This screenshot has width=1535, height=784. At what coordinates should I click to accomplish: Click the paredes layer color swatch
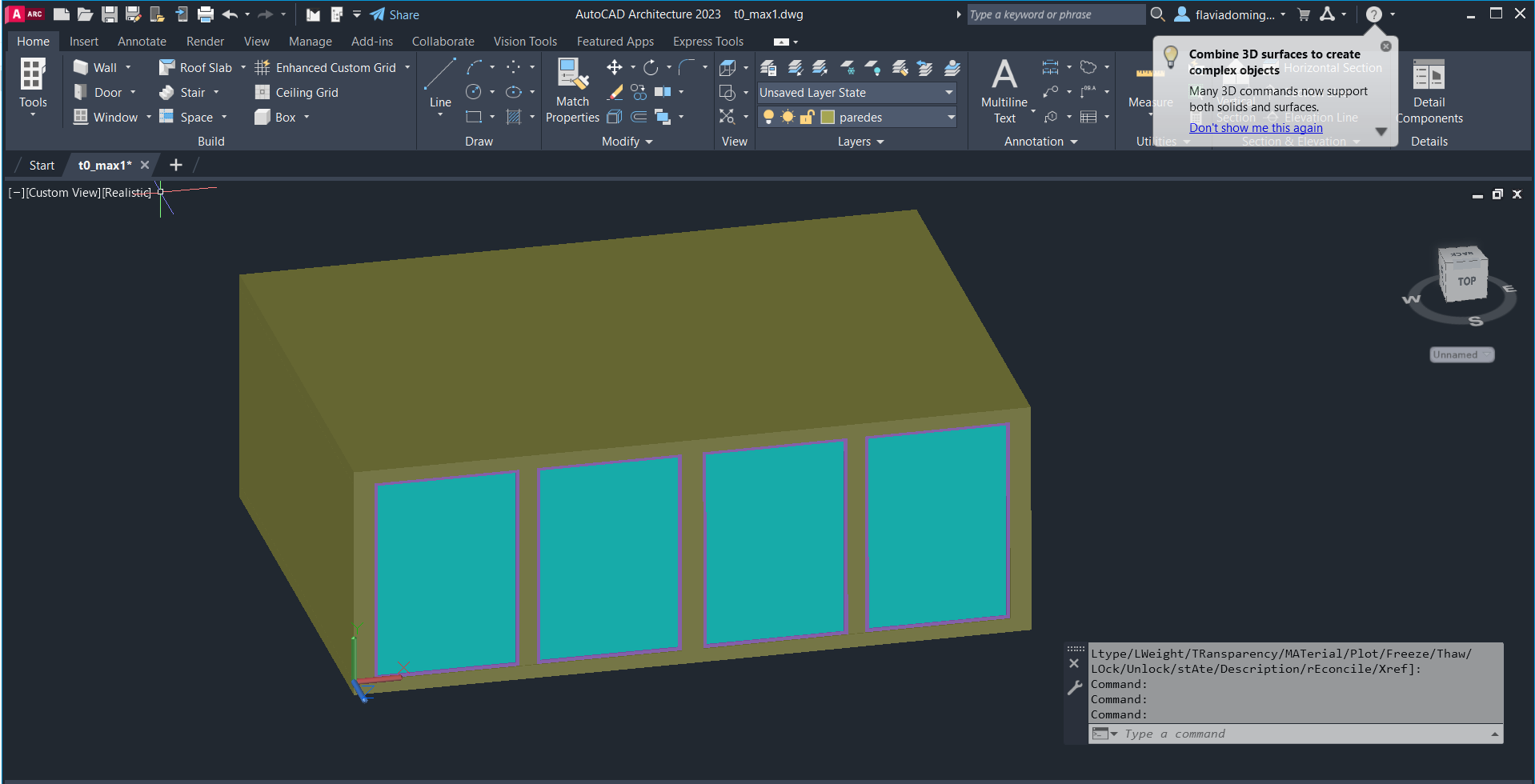point(828,118)
